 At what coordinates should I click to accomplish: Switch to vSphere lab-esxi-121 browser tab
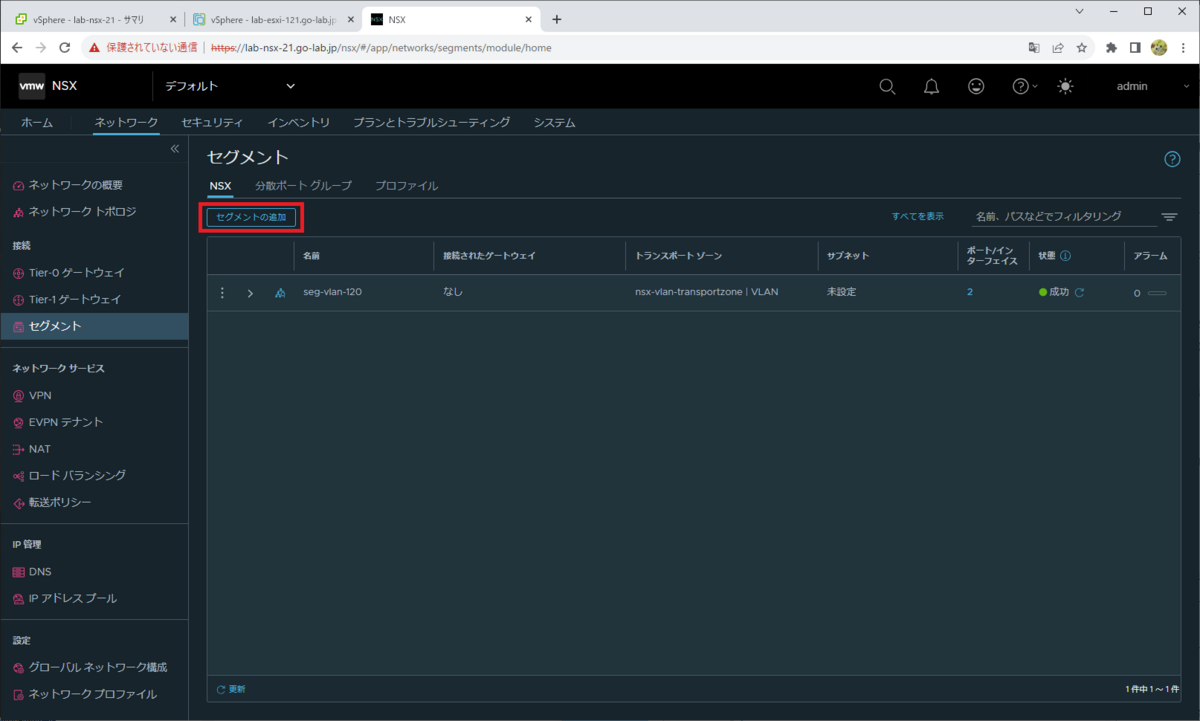(273, 19)
